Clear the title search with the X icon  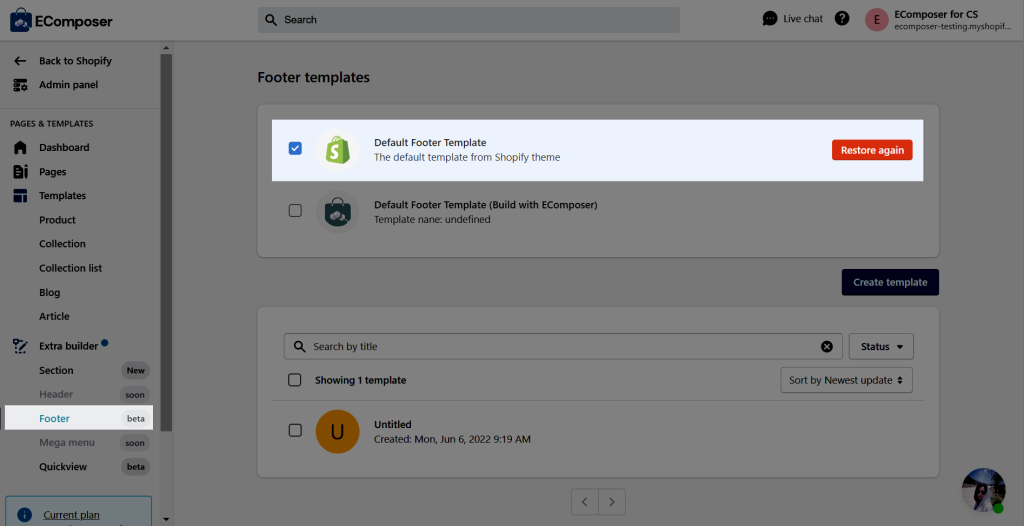[827, 346]
